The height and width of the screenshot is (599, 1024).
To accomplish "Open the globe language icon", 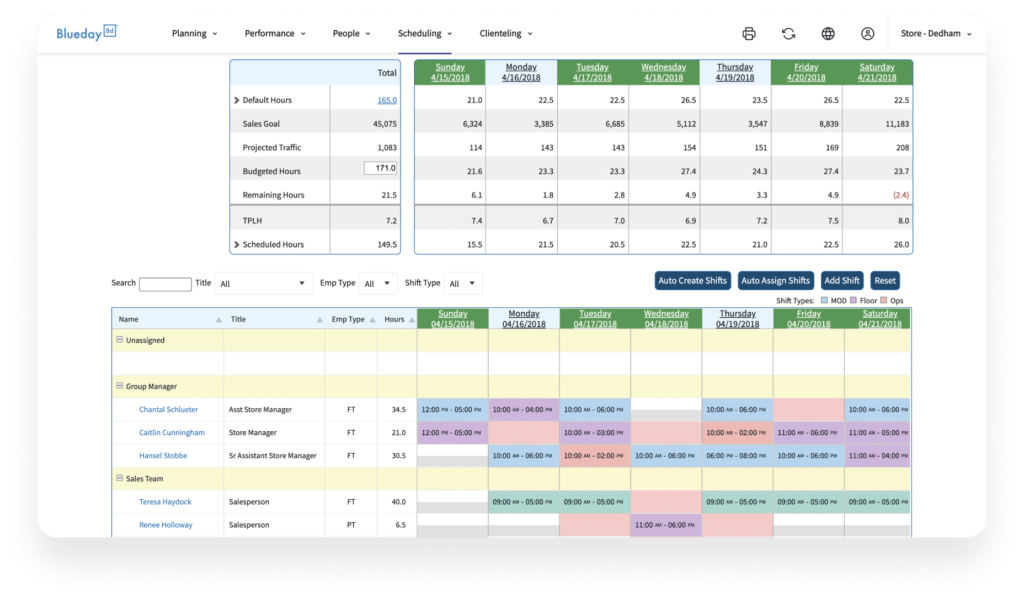I will point(827,33).
